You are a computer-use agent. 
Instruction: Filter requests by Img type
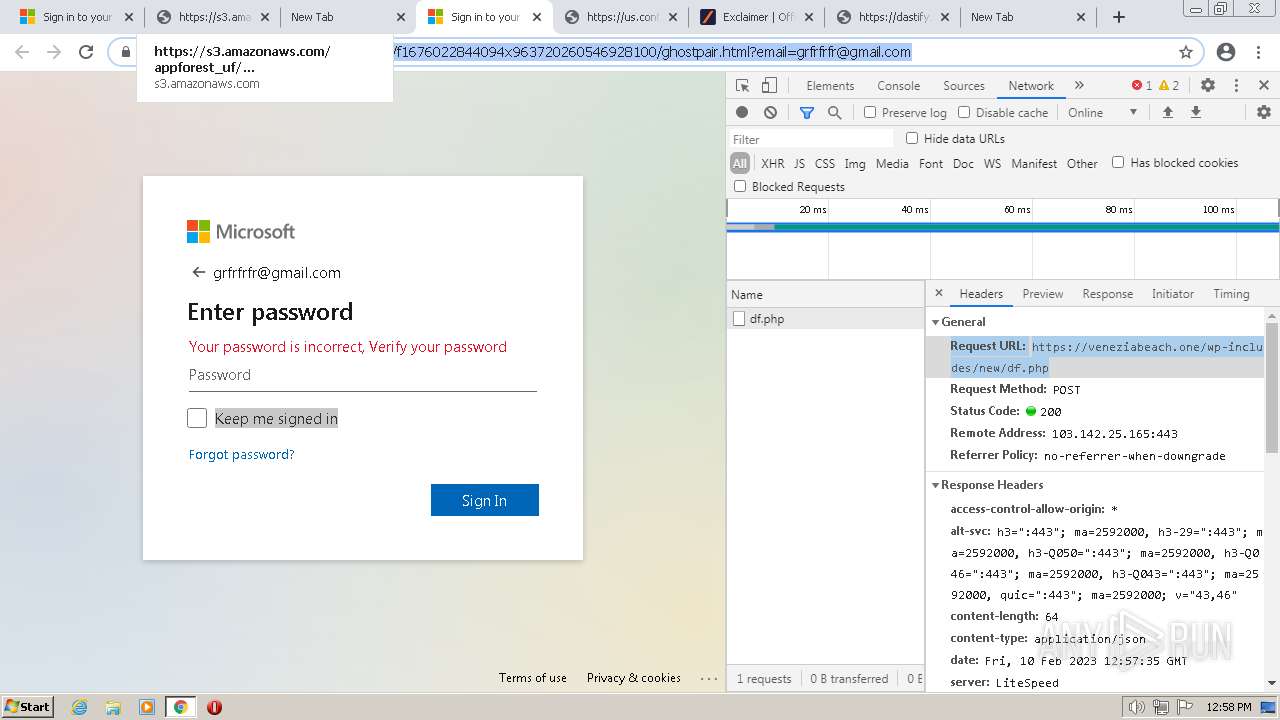pyautogui.click(x=855, y=163)
